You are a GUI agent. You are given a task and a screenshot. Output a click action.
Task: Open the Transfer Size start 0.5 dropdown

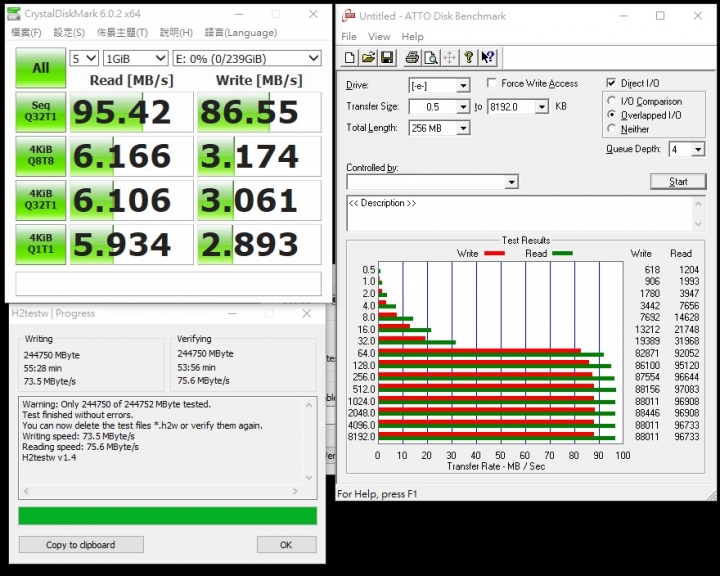[x=463, y=107]
